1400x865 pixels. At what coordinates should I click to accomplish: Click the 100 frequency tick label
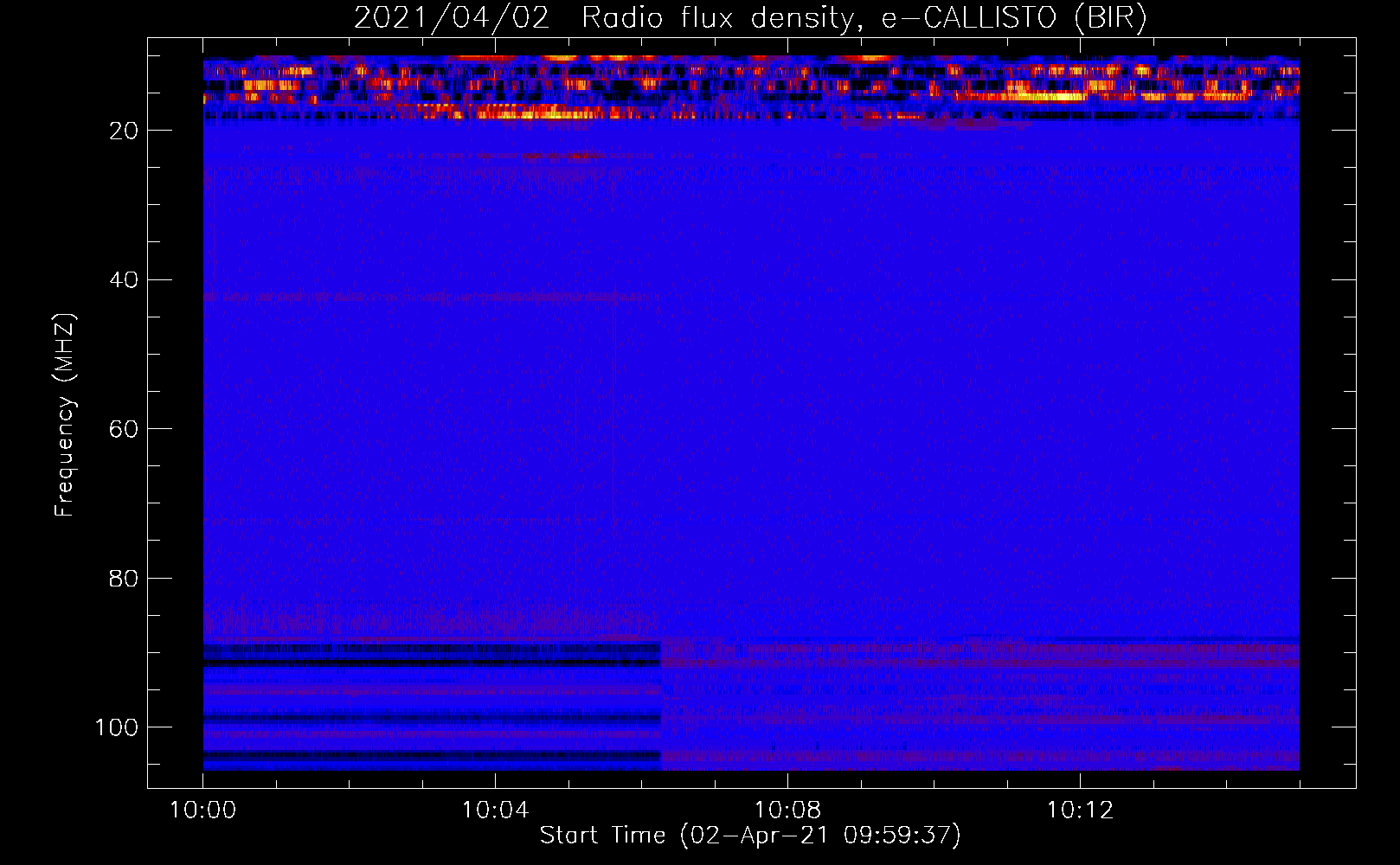[117, 727]
